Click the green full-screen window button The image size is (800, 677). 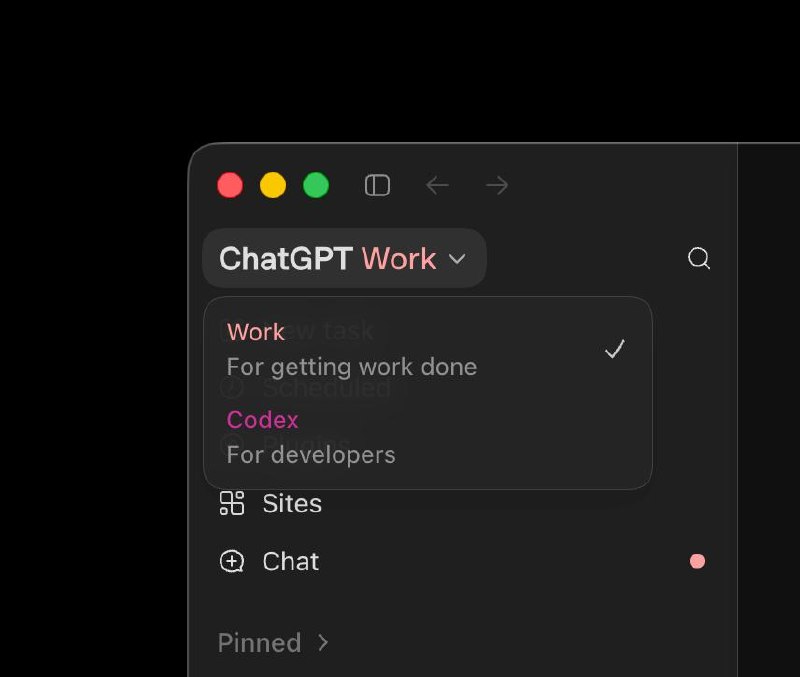point(316,185)
